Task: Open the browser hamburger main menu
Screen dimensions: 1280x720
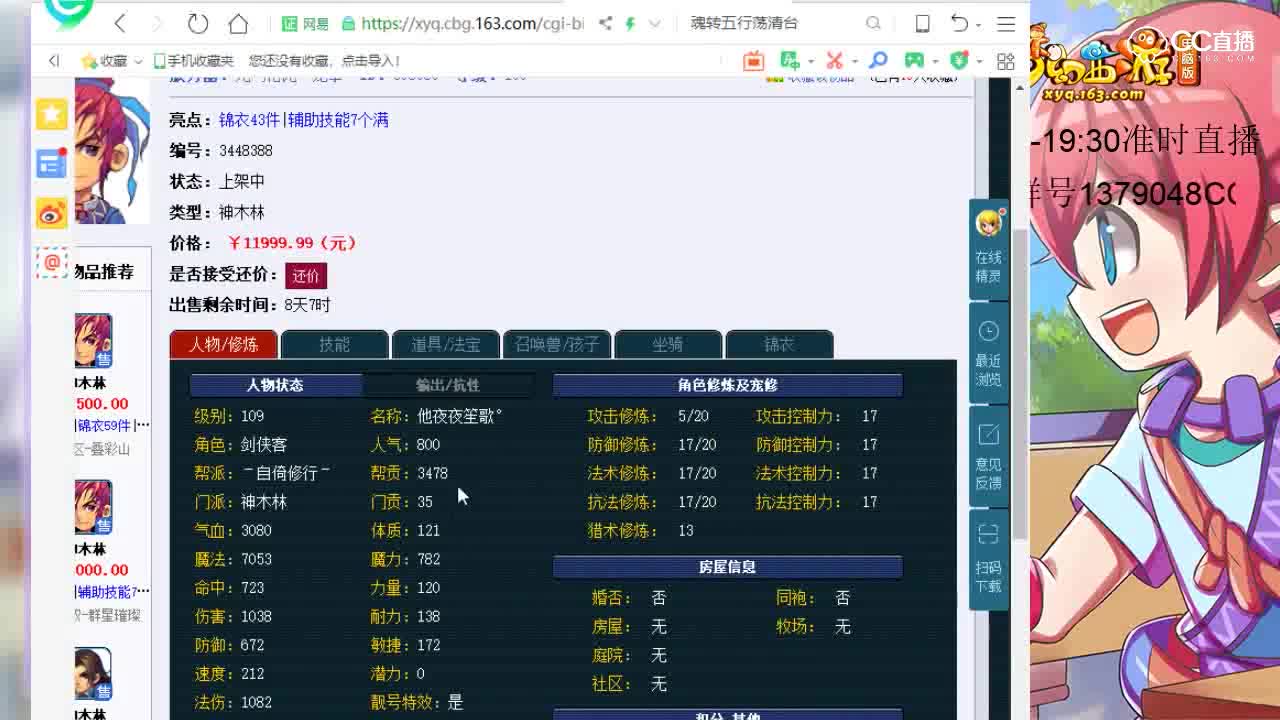Action: [1006, 23]
